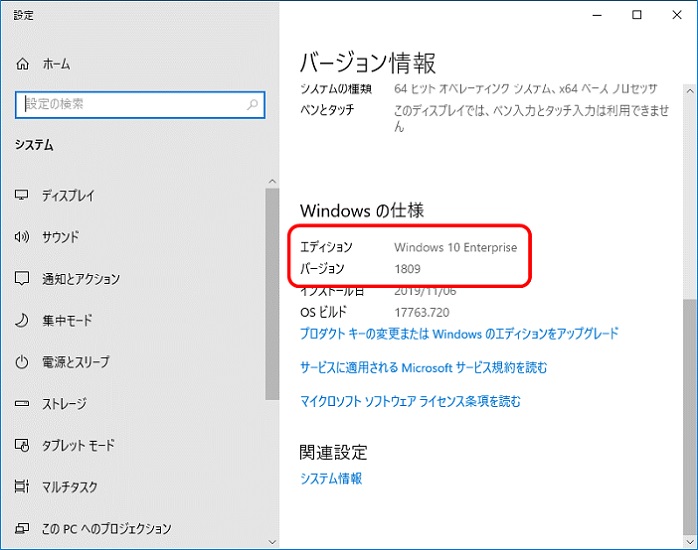Click main pane scrollbar up arrow

(690, 91)
